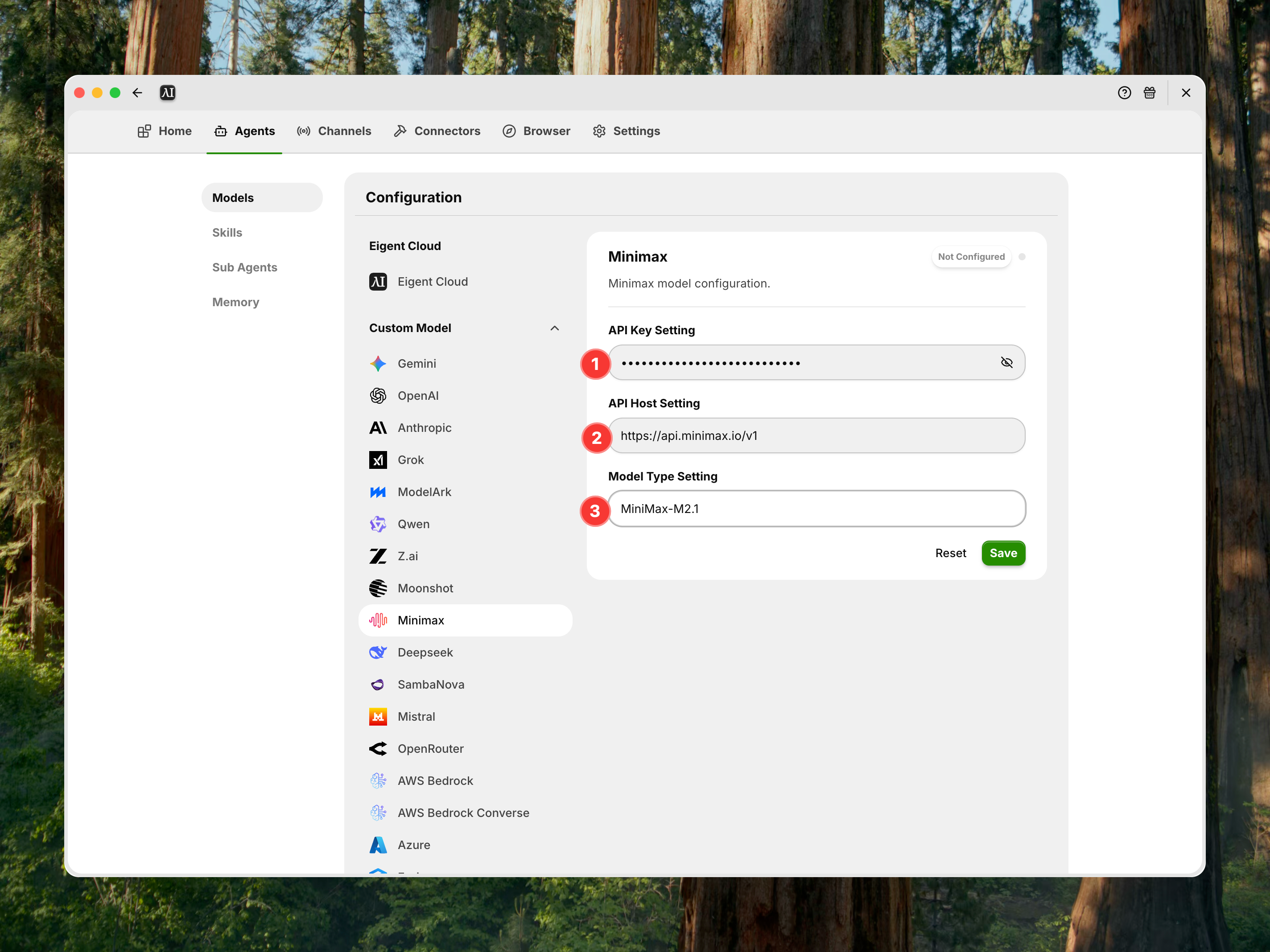Screen dimensions: 1270x952
Task: Click the 'AWS Bedrock Converse' label
Action: [463, 813]
